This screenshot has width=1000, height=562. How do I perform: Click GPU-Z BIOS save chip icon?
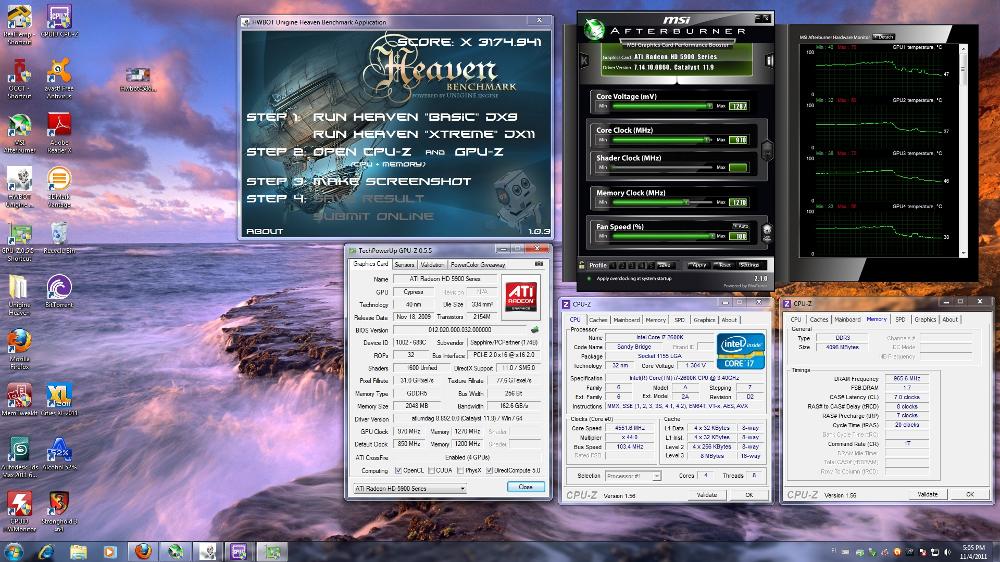coord(534,330)
